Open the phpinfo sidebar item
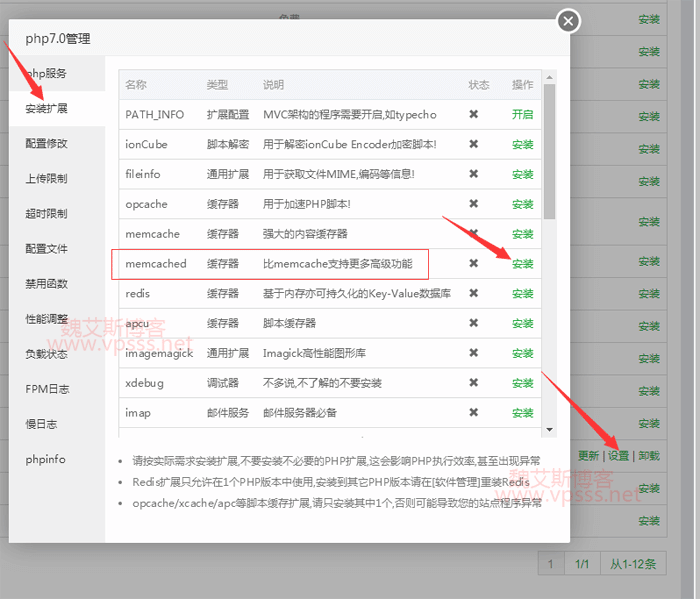Viewport: 700px width, 599px height. 46,459
